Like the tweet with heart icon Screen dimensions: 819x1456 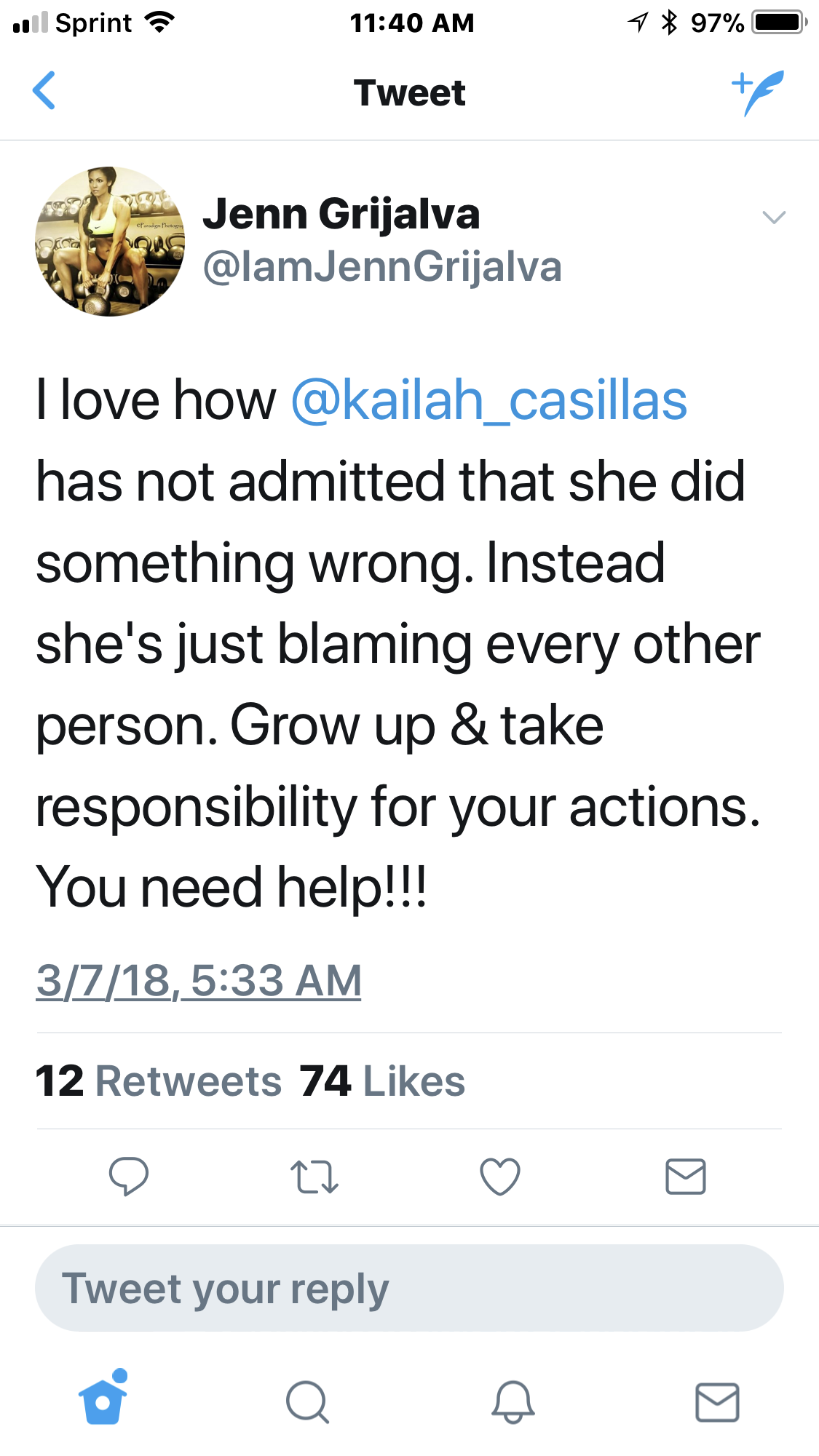tap(500, 1177)
